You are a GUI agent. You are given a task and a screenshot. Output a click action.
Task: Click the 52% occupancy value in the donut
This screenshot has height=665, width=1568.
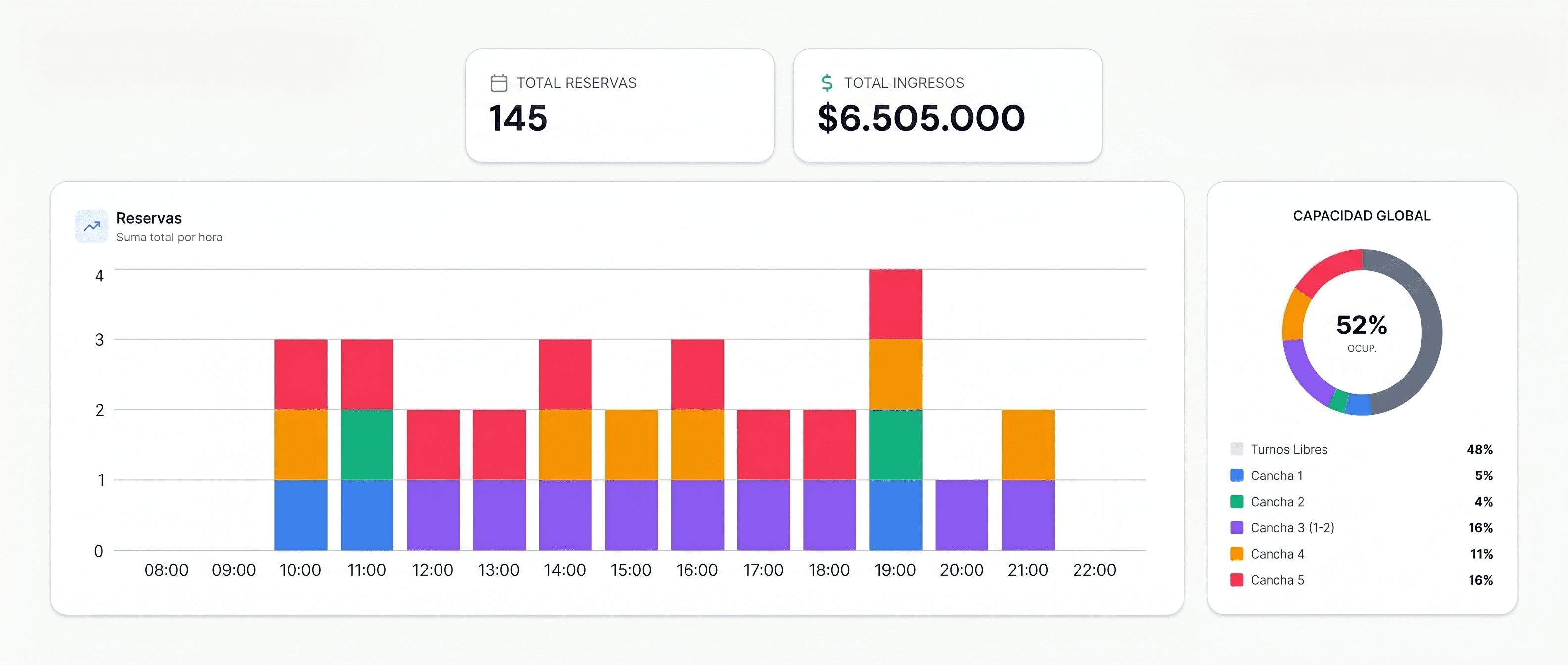pos(1362,325)
